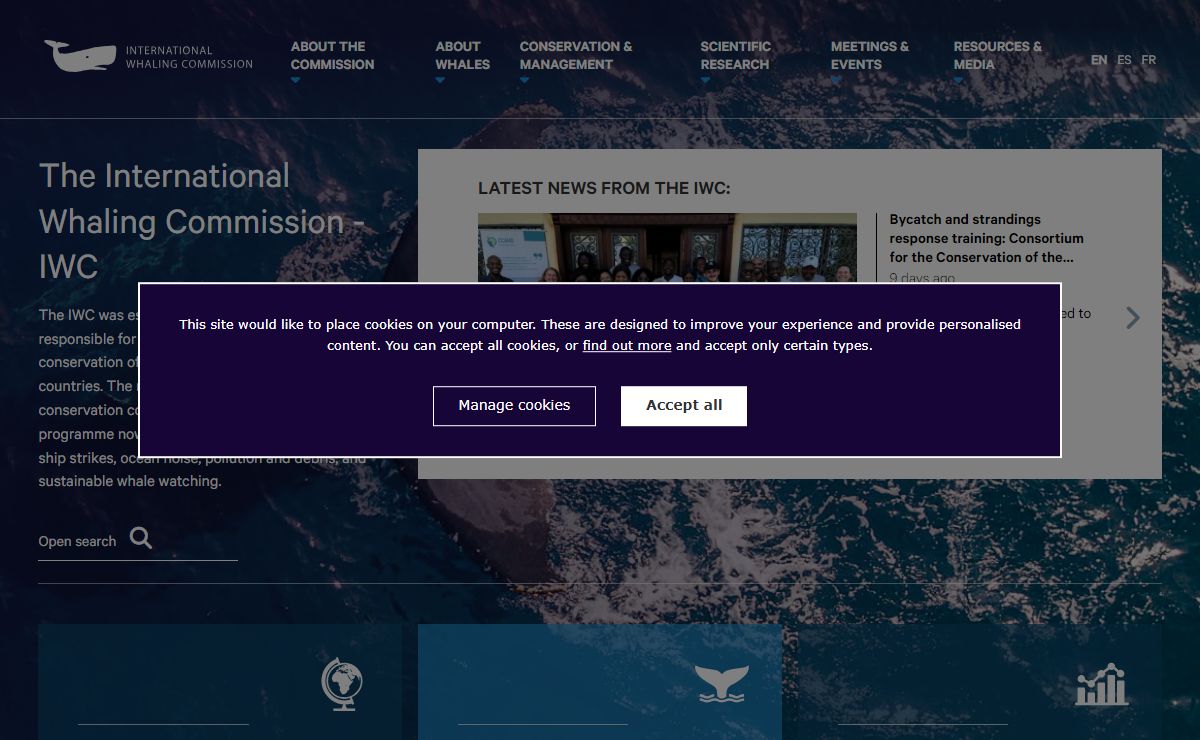Switch language to ES

point(1124,60)
